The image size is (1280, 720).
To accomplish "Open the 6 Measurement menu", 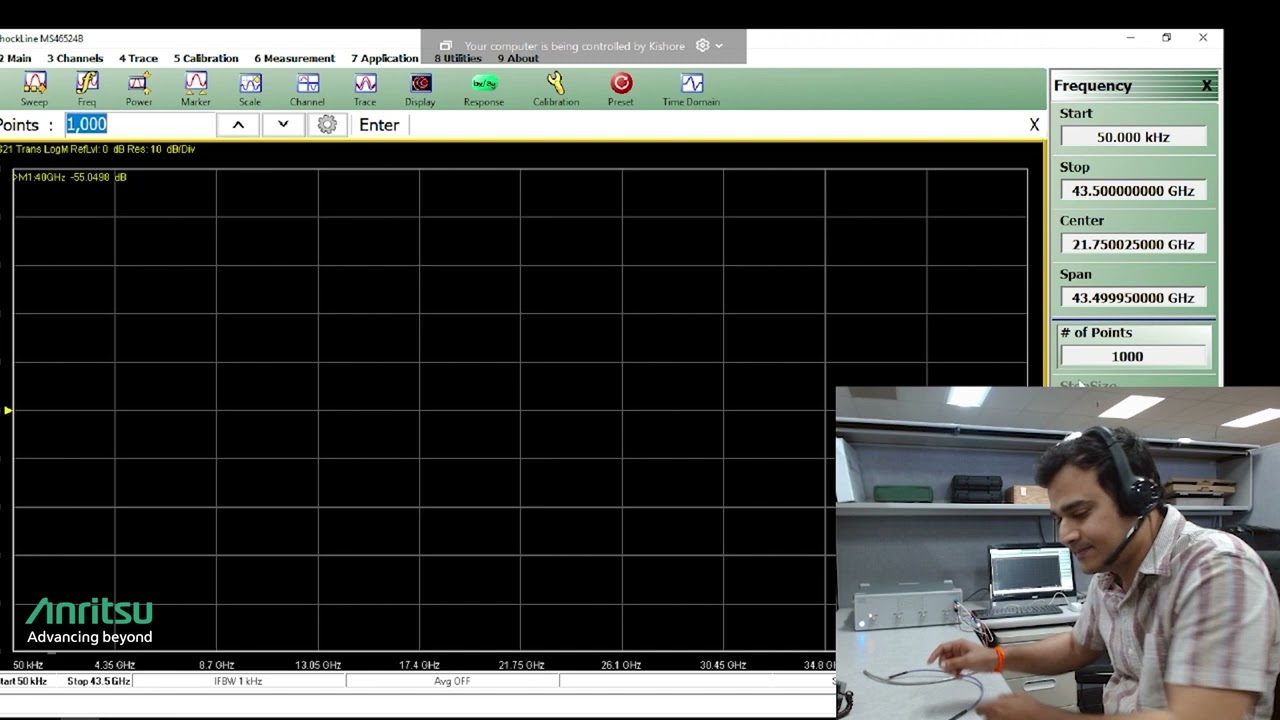I will (294, 58).
